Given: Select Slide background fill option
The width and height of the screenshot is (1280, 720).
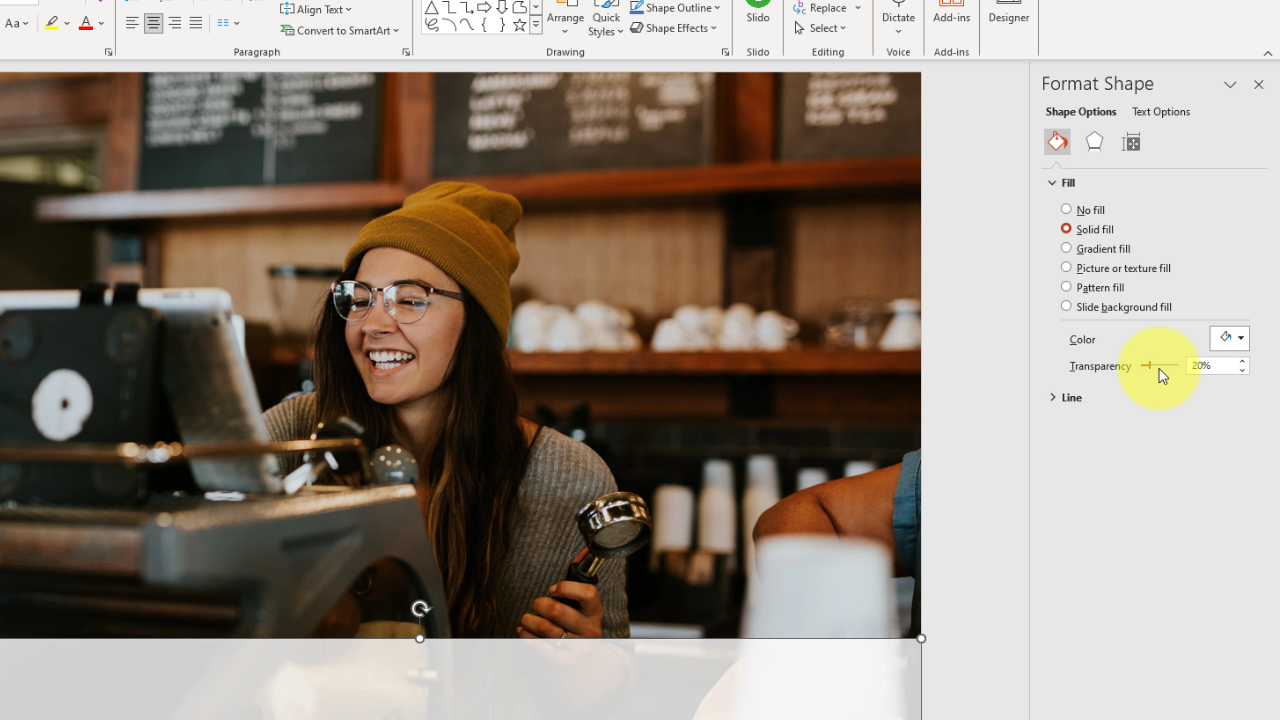Looking at the screenshot, I should point(1117,307).
